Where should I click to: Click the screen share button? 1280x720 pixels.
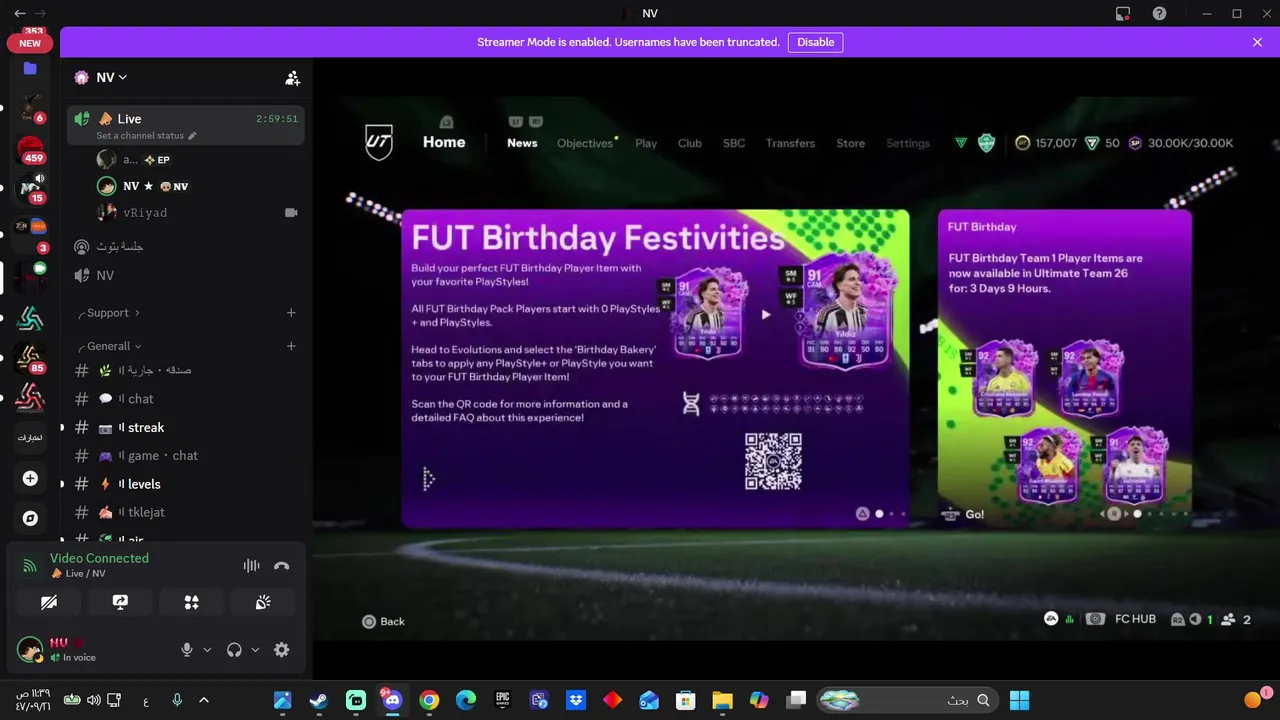click(120, 602)
